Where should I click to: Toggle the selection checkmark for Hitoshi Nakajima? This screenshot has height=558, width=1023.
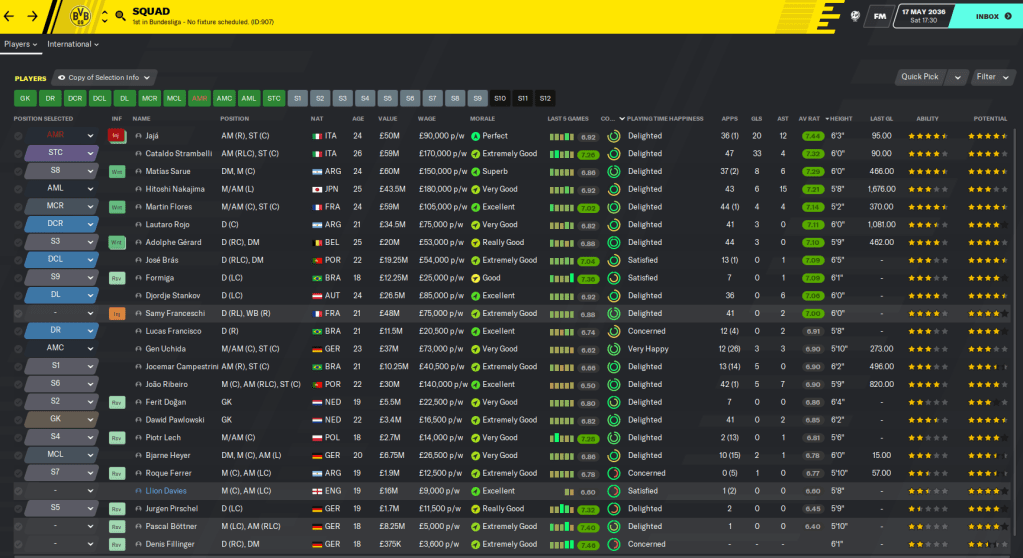[x=18, y=189]
